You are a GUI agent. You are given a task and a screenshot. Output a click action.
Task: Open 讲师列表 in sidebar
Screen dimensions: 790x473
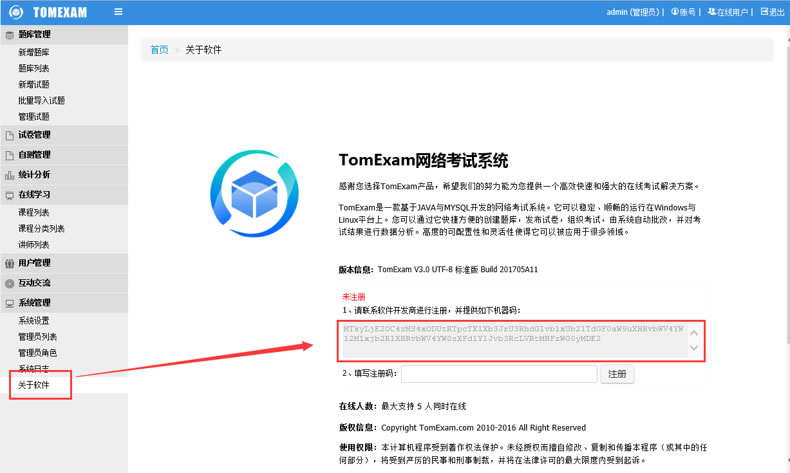pos(34,245)
